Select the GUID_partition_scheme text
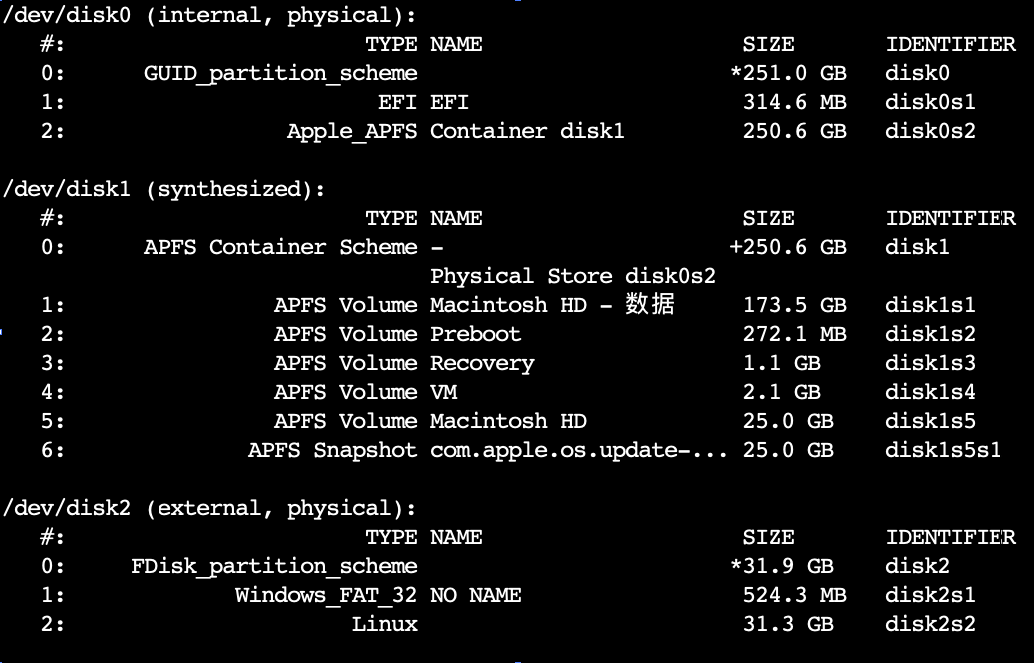 click(x=281, y=73)
